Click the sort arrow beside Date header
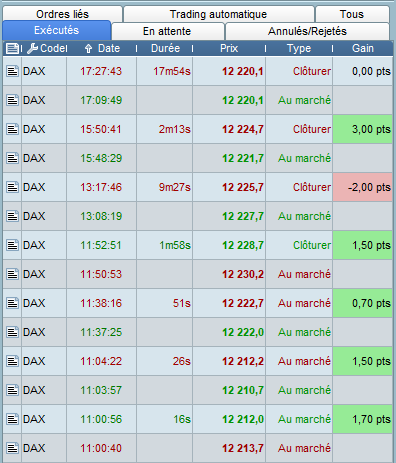Viewport: 396px width, 463px height. 88,49
